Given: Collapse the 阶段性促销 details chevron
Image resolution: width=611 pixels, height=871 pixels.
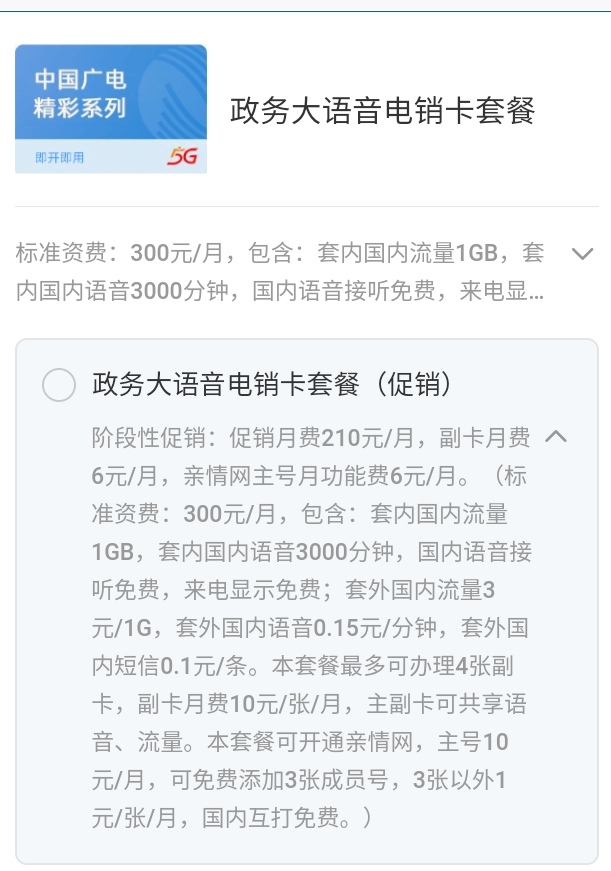Looking at the screenshot, I should (555, 436).
